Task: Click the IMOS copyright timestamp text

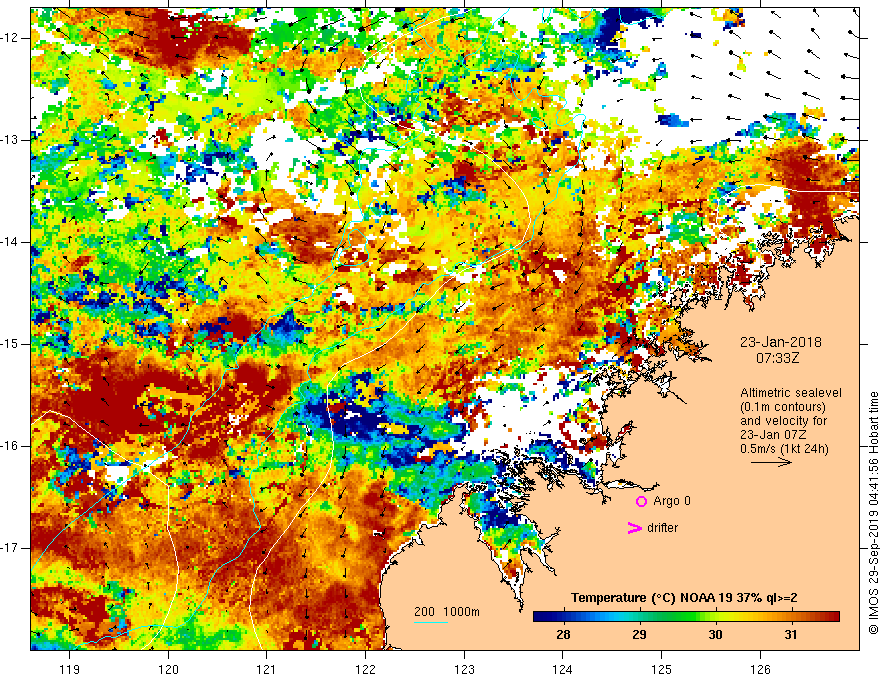Action: click(873, 513)
